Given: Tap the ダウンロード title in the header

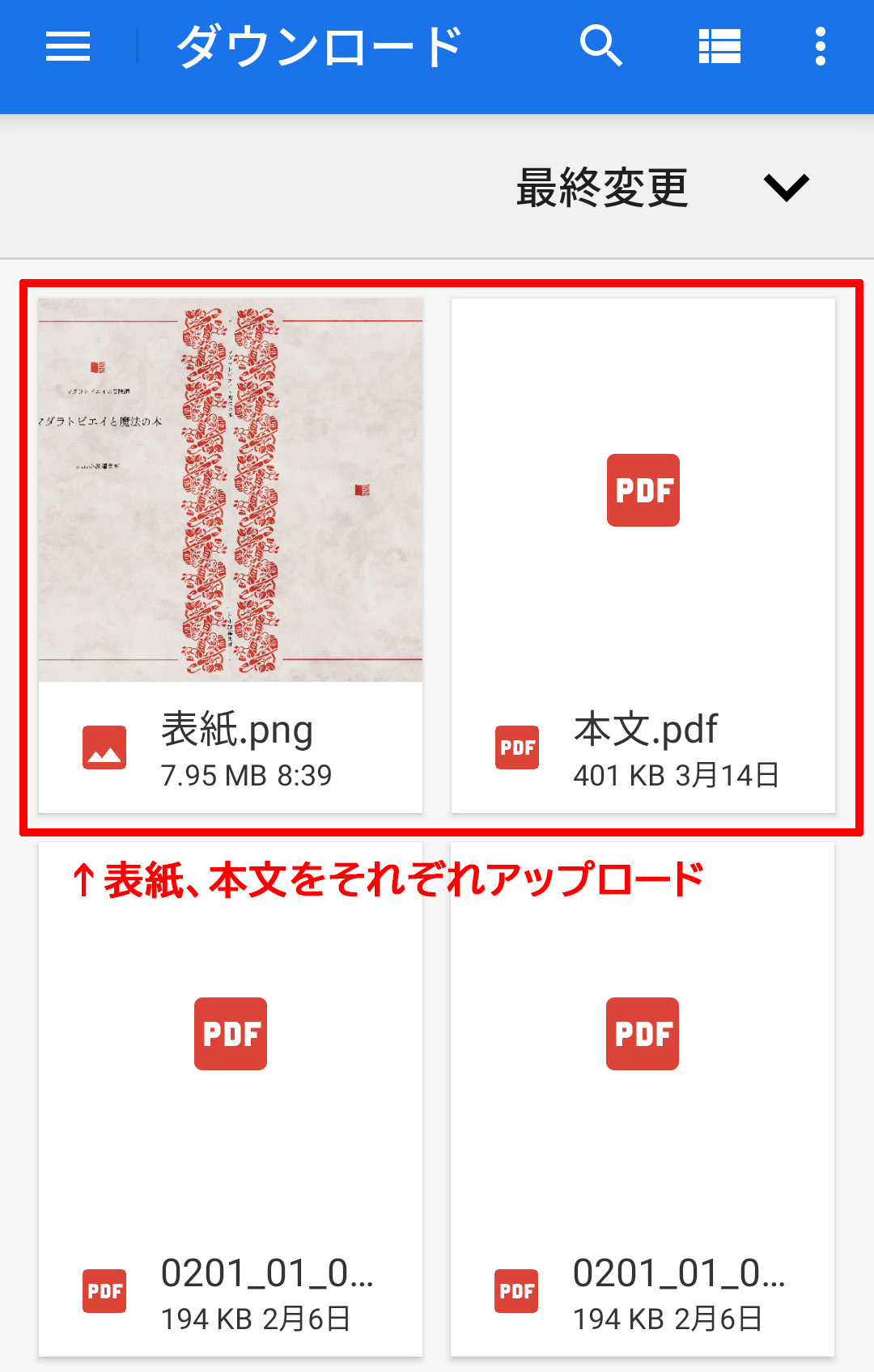Looking at the screenshot, I should click(319, 46).
